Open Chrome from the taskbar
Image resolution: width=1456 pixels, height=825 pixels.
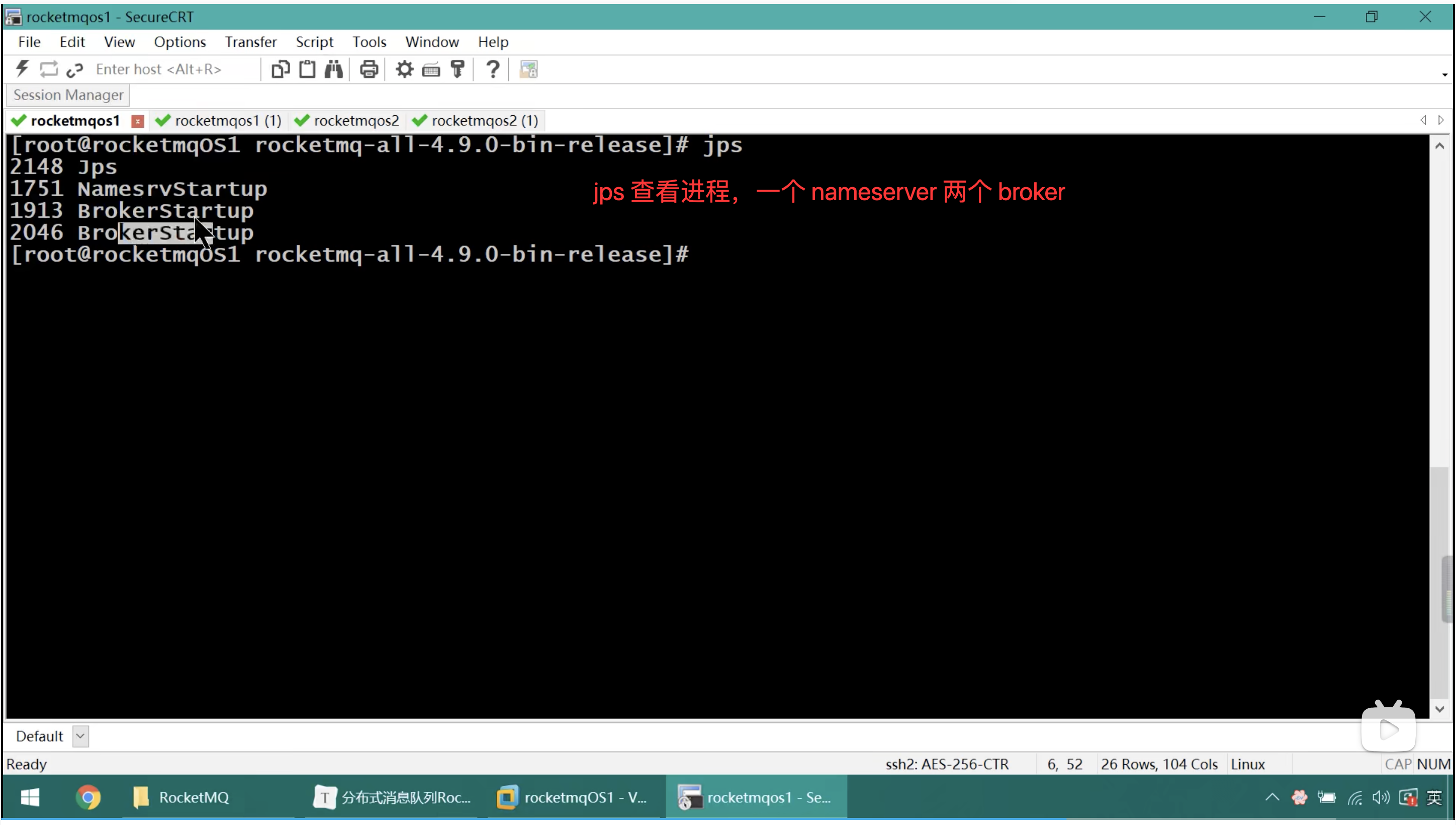88,798
